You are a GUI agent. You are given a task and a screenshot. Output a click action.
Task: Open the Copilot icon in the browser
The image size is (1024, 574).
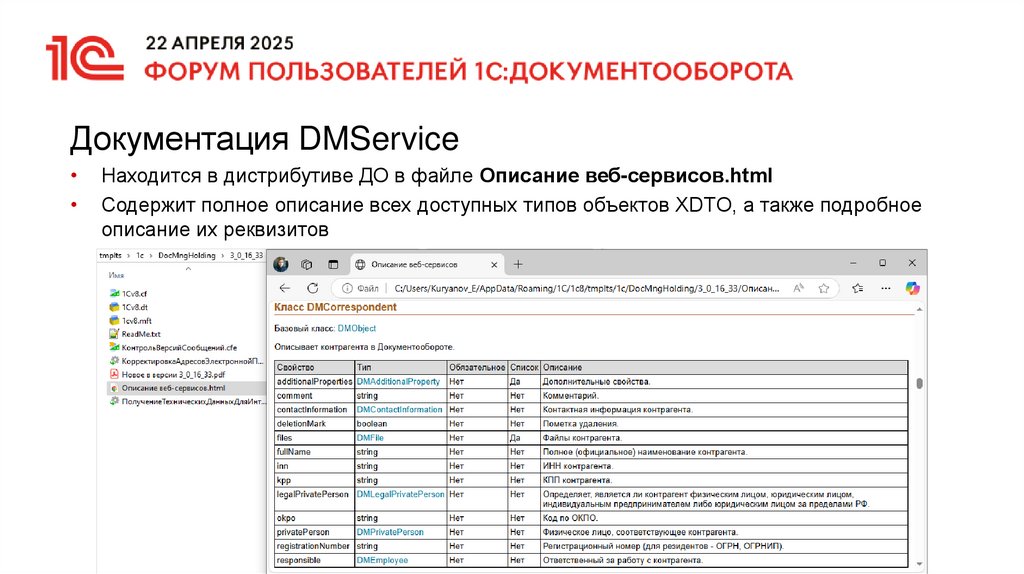coord(912,288)
